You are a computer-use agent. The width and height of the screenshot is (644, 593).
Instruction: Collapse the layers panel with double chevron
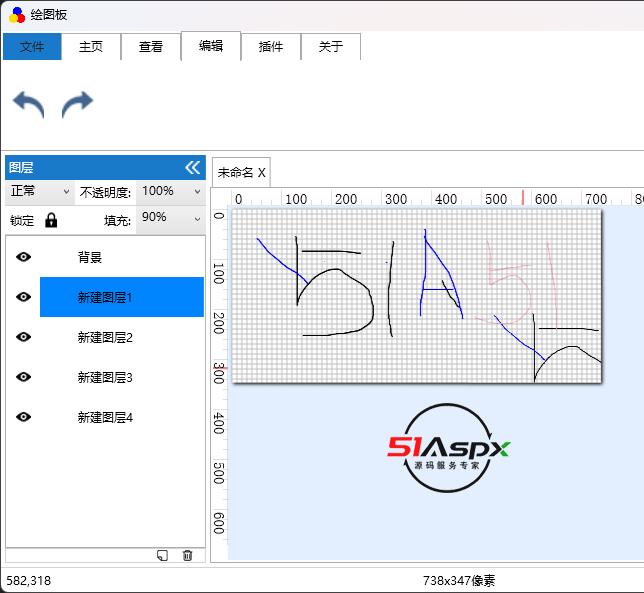click(x=193, y=167)
